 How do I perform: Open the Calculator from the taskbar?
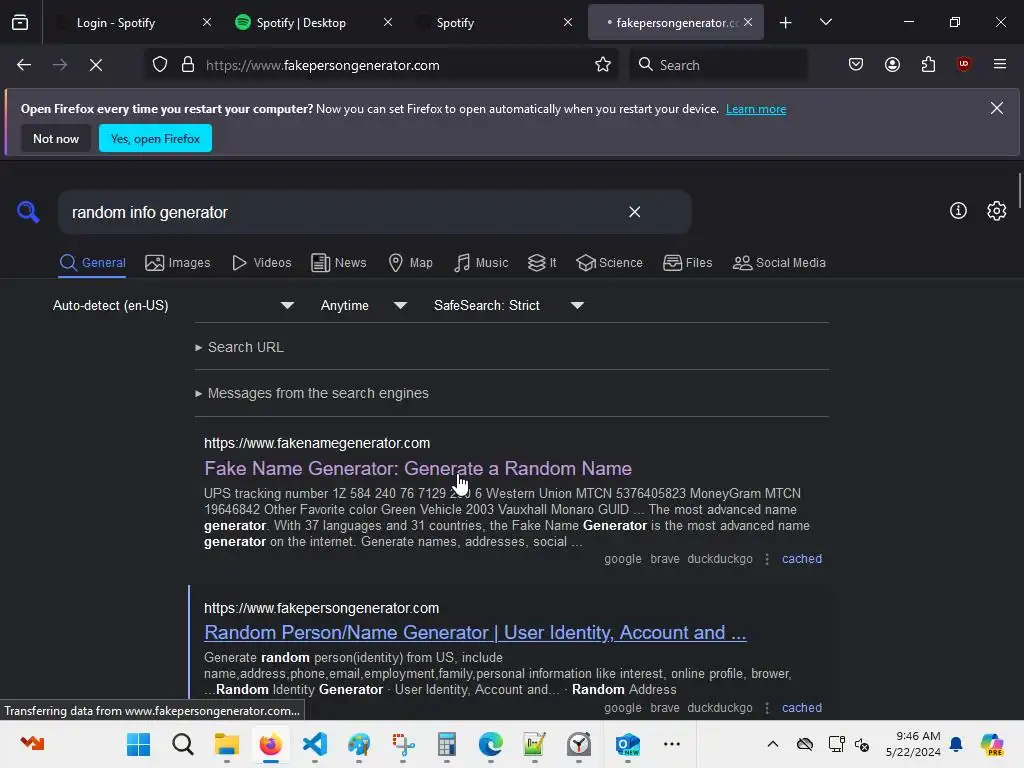(447, 744)
